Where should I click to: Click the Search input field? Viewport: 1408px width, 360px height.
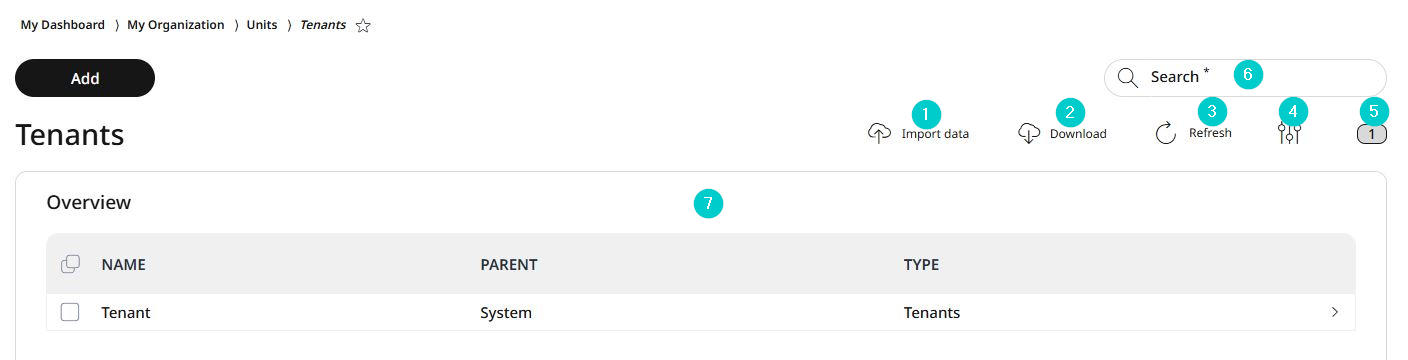1245,77
